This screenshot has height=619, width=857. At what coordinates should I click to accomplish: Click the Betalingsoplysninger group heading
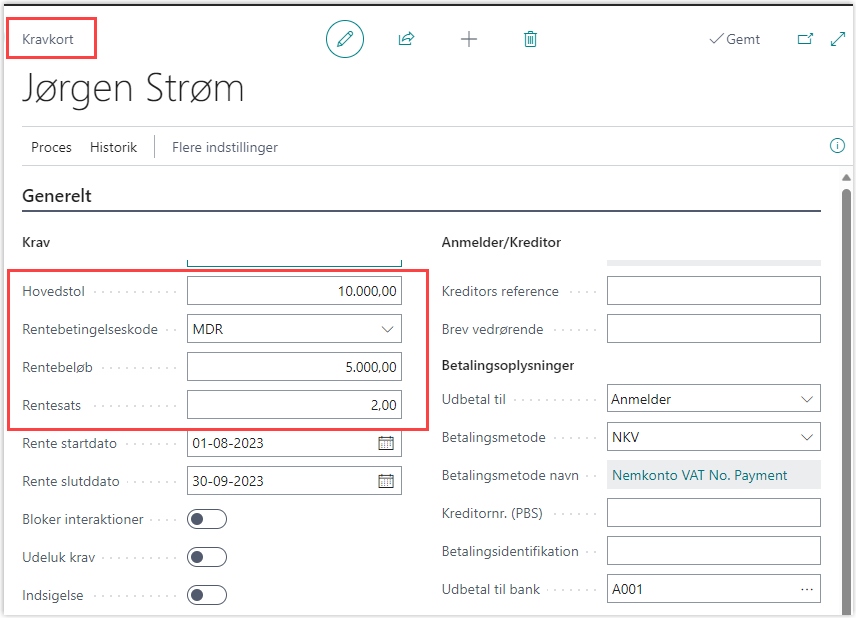(508, 365)
